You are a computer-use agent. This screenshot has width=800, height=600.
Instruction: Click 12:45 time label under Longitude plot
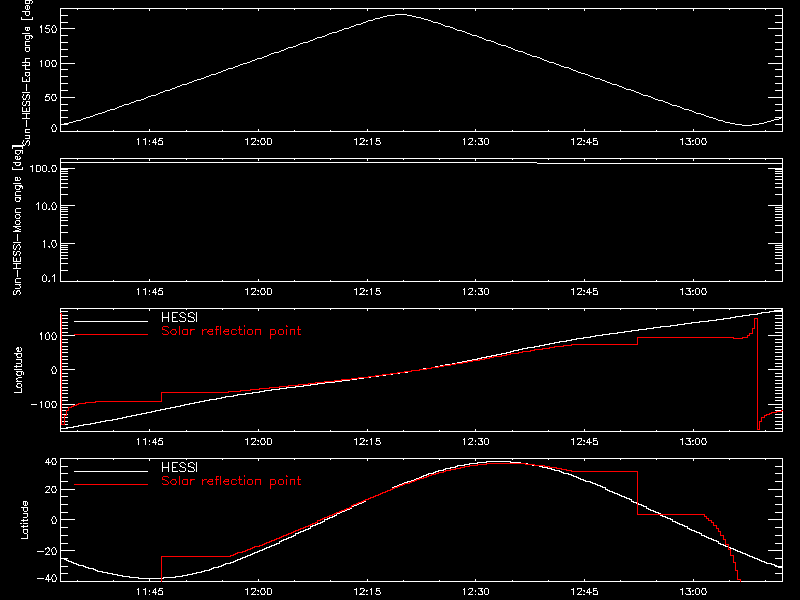[584, 441]
